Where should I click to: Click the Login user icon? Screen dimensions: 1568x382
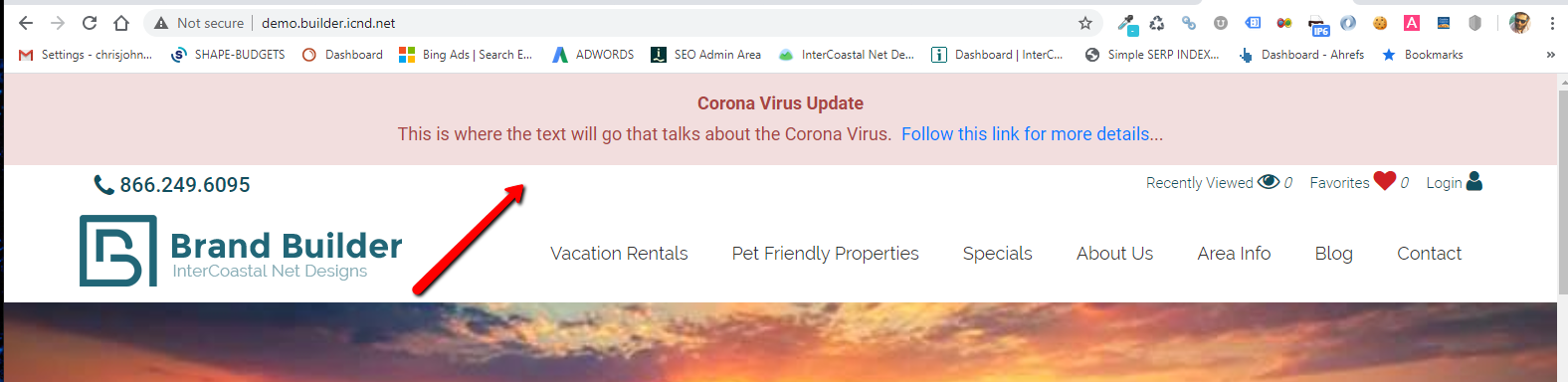pos(1474,181)
